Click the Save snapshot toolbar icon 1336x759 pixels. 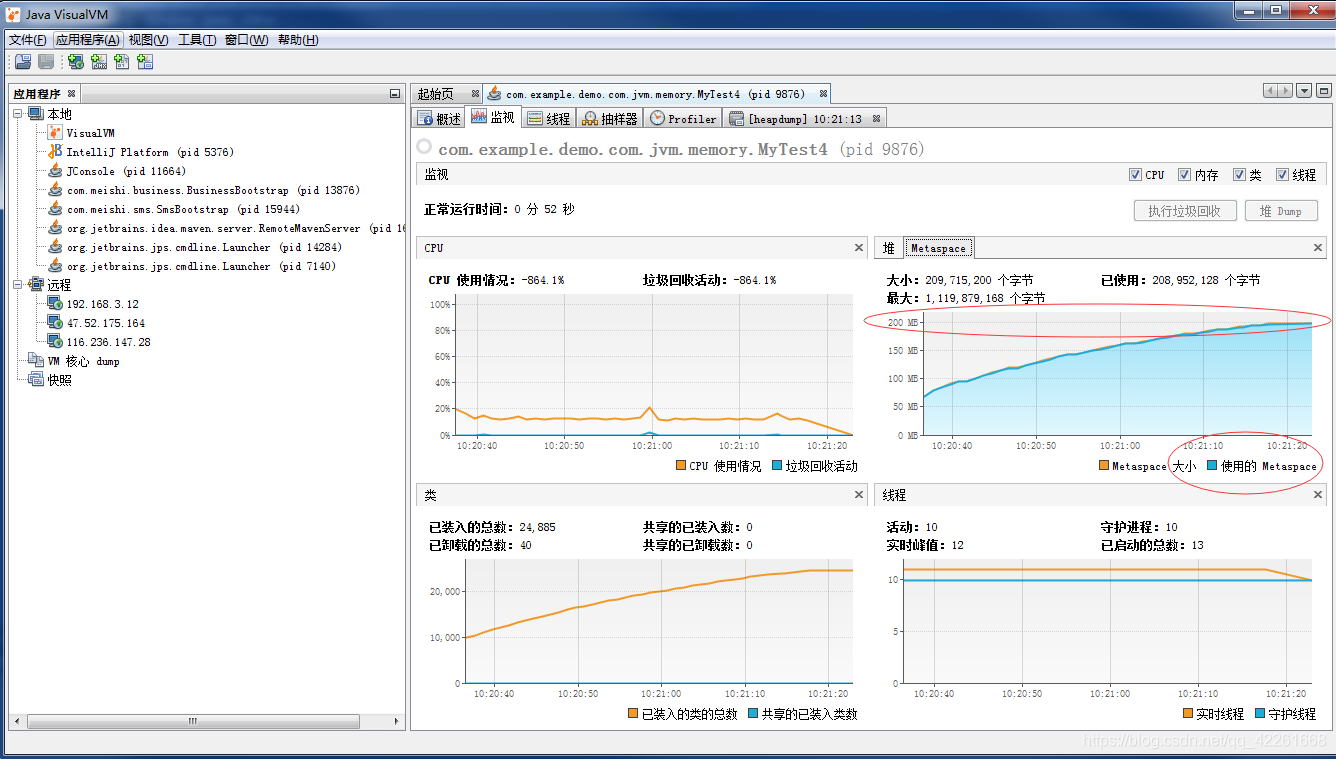[x=46, y=62]
